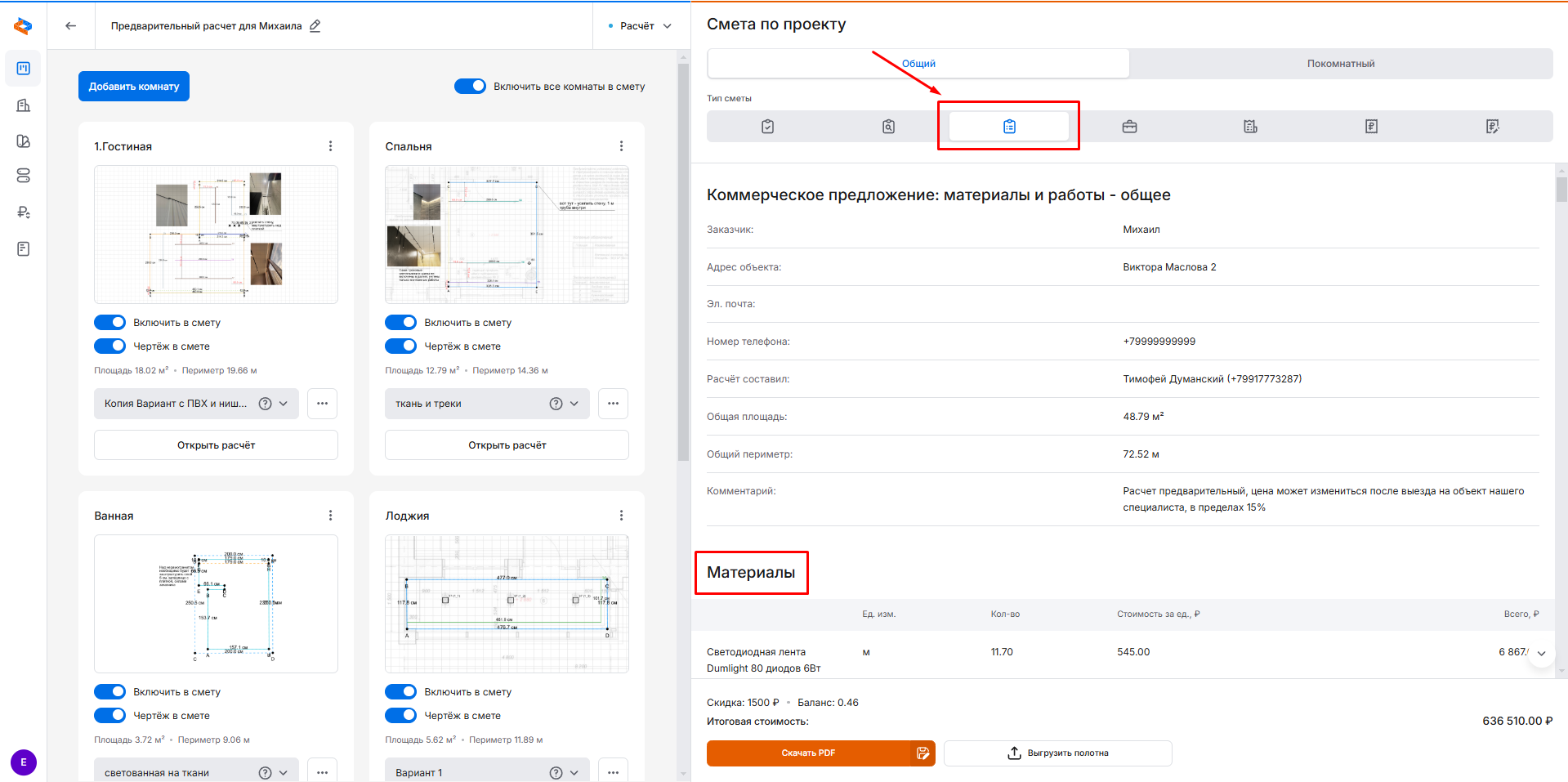1568x782 pixels.
Task: Select the briefcase estimate type icon
Action: (x=1129, y=127)
